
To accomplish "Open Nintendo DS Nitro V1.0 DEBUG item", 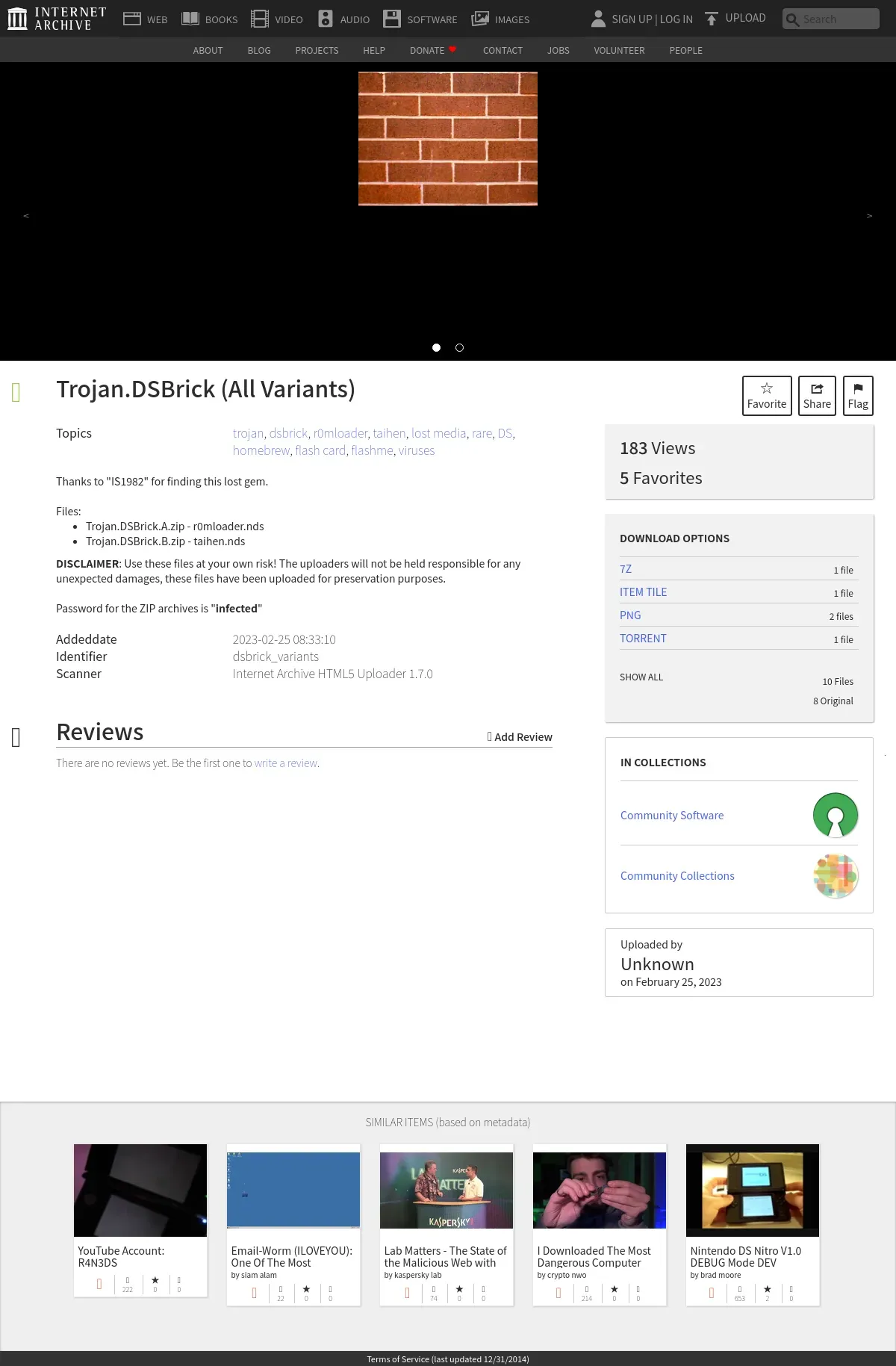I will 753,1225.
